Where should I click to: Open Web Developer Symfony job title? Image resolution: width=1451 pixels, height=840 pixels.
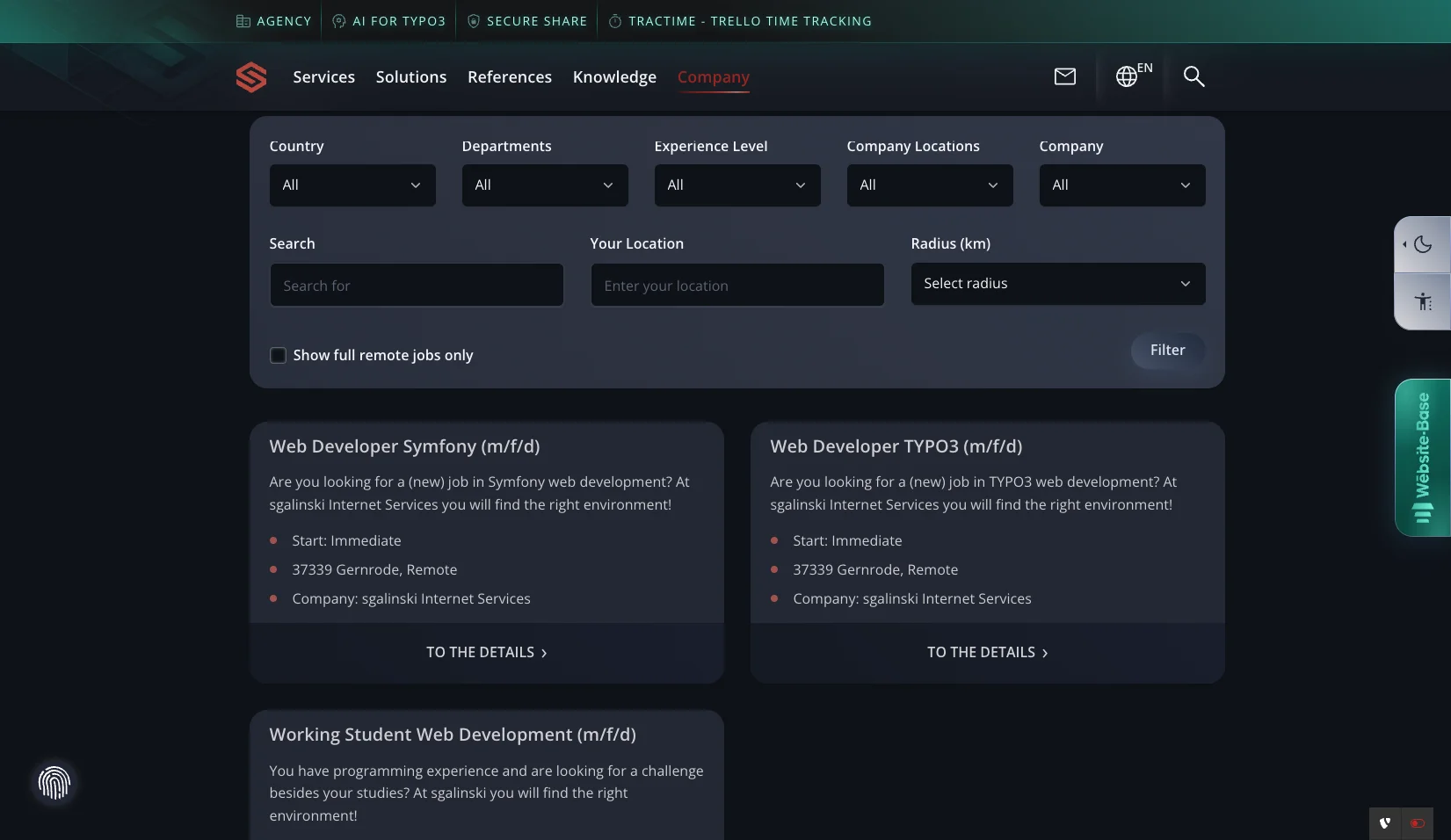click(x=404, y=446)
